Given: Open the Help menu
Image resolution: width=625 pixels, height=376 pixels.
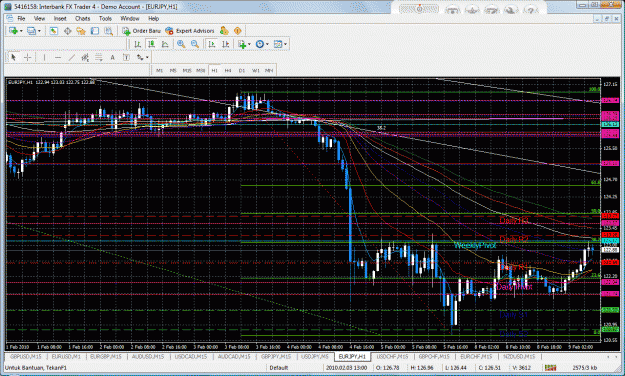Looking at the screenshot, I should pyautogui.click(x=153, y=18).
